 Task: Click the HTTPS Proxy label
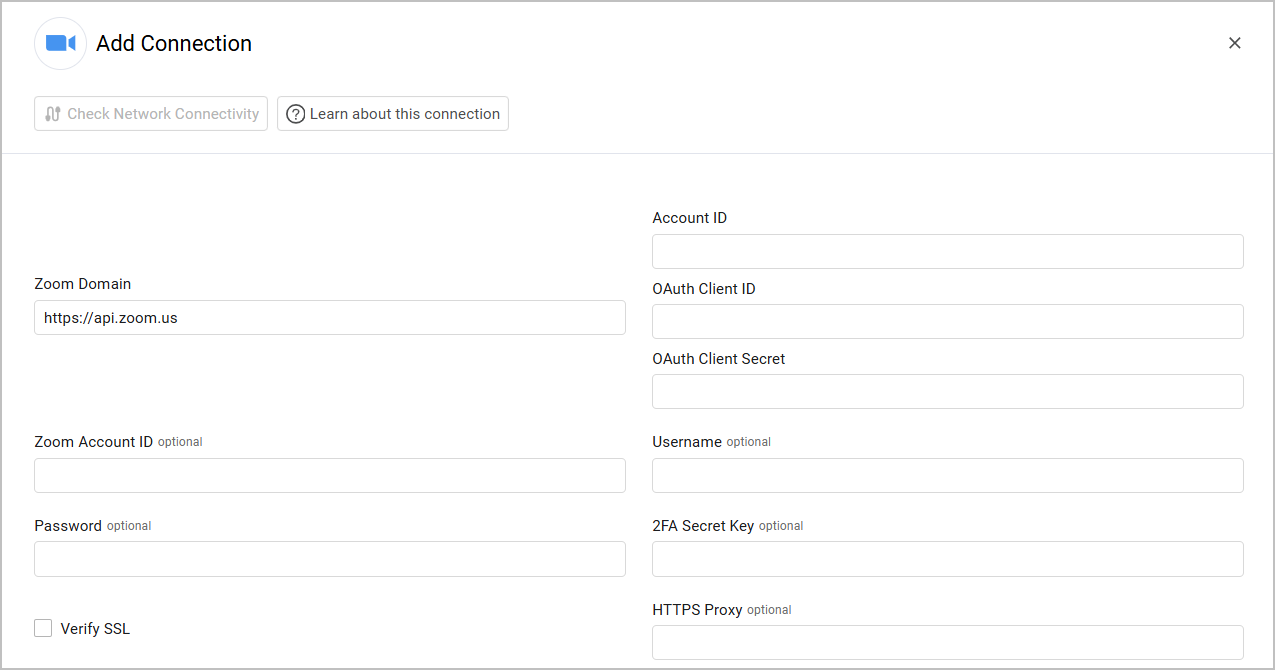pyautogui.click(x=697, y=609)
